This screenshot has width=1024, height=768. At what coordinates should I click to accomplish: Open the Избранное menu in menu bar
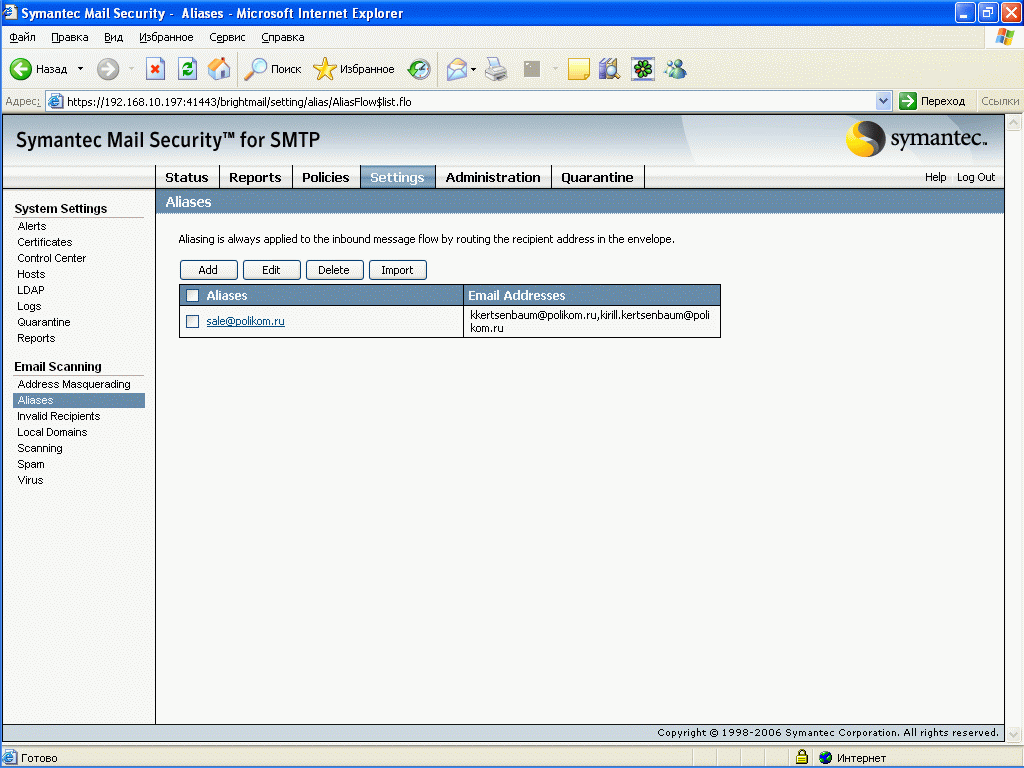pos(167,37)
